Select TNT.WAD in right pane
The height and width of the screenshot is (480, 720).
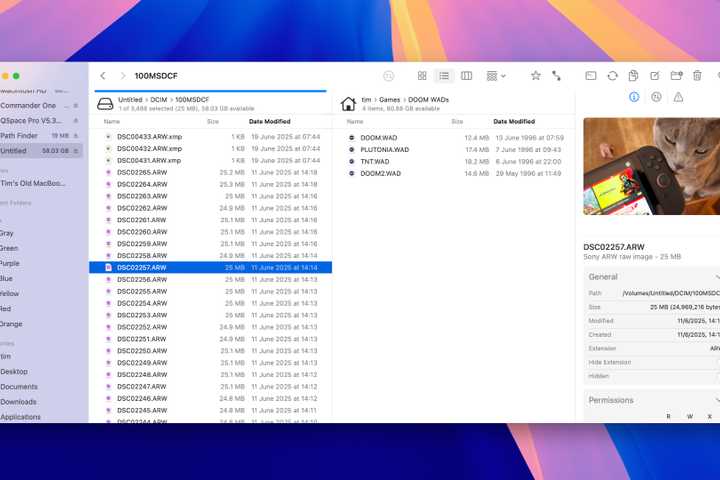click(x=455, y=162)
